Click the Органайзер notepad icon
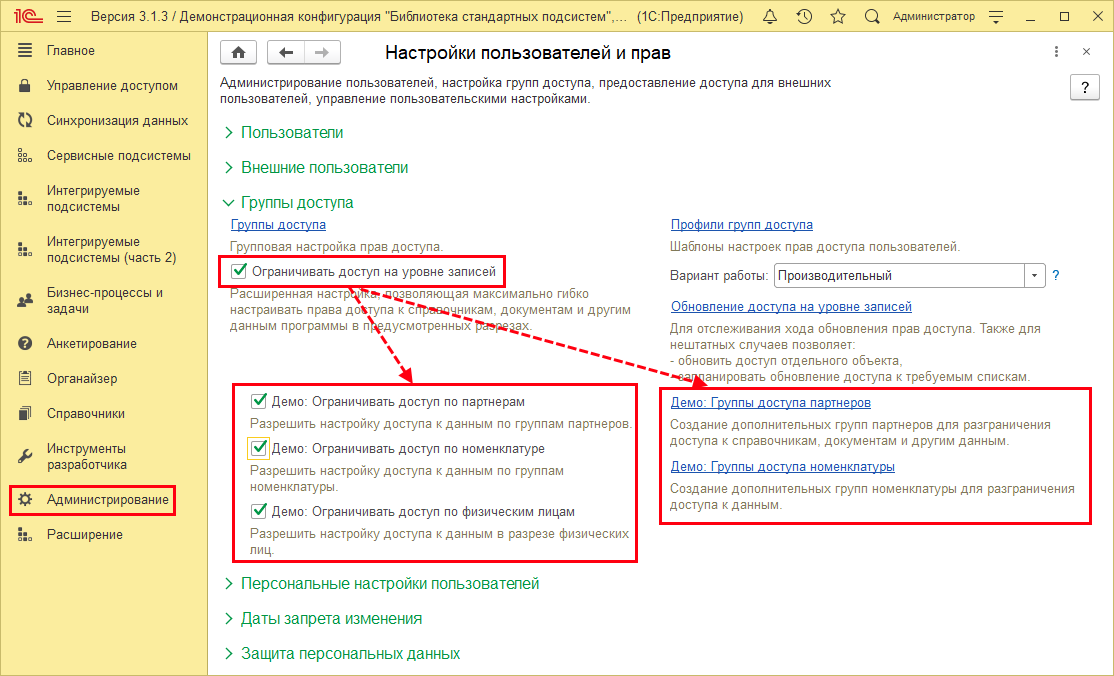The width and height of the screenshot is (1114, 676). (25, 378)
